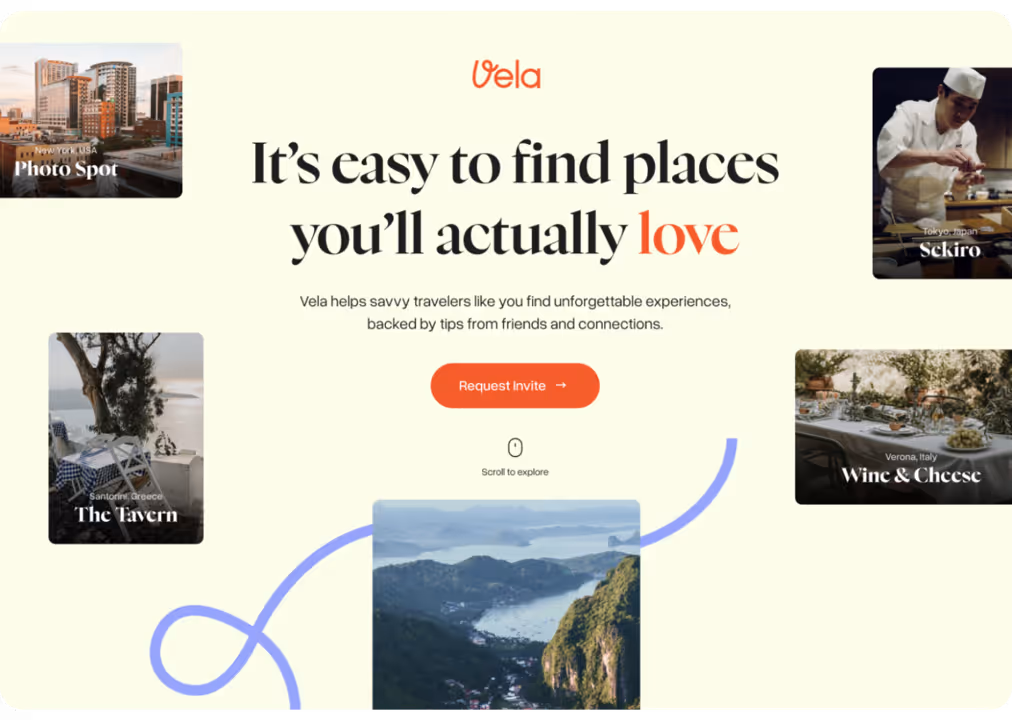Screen dimensions: 1012x720
Task: Click the Scroll to explore text
Action: 515,472
